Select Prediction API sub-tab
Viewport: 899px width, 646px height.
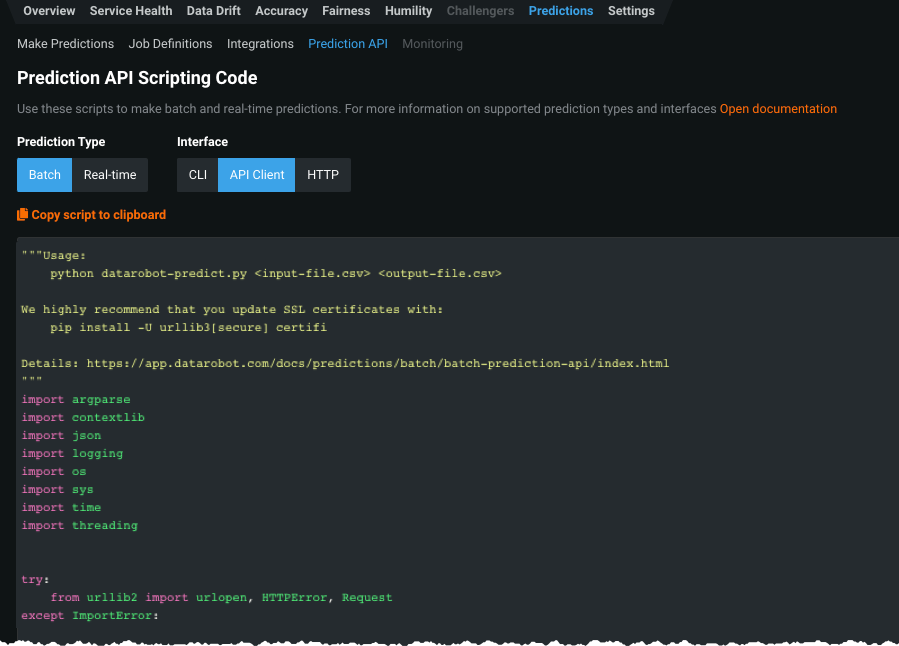348,44
